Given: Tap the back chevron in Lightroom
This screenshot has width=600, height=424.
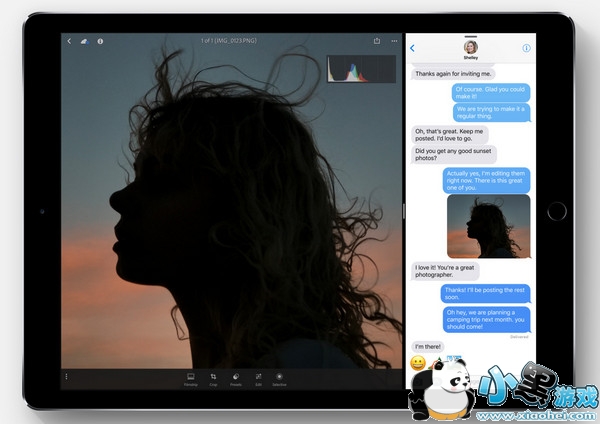Looking at the screenshot, I should click(x=69, y=41).
